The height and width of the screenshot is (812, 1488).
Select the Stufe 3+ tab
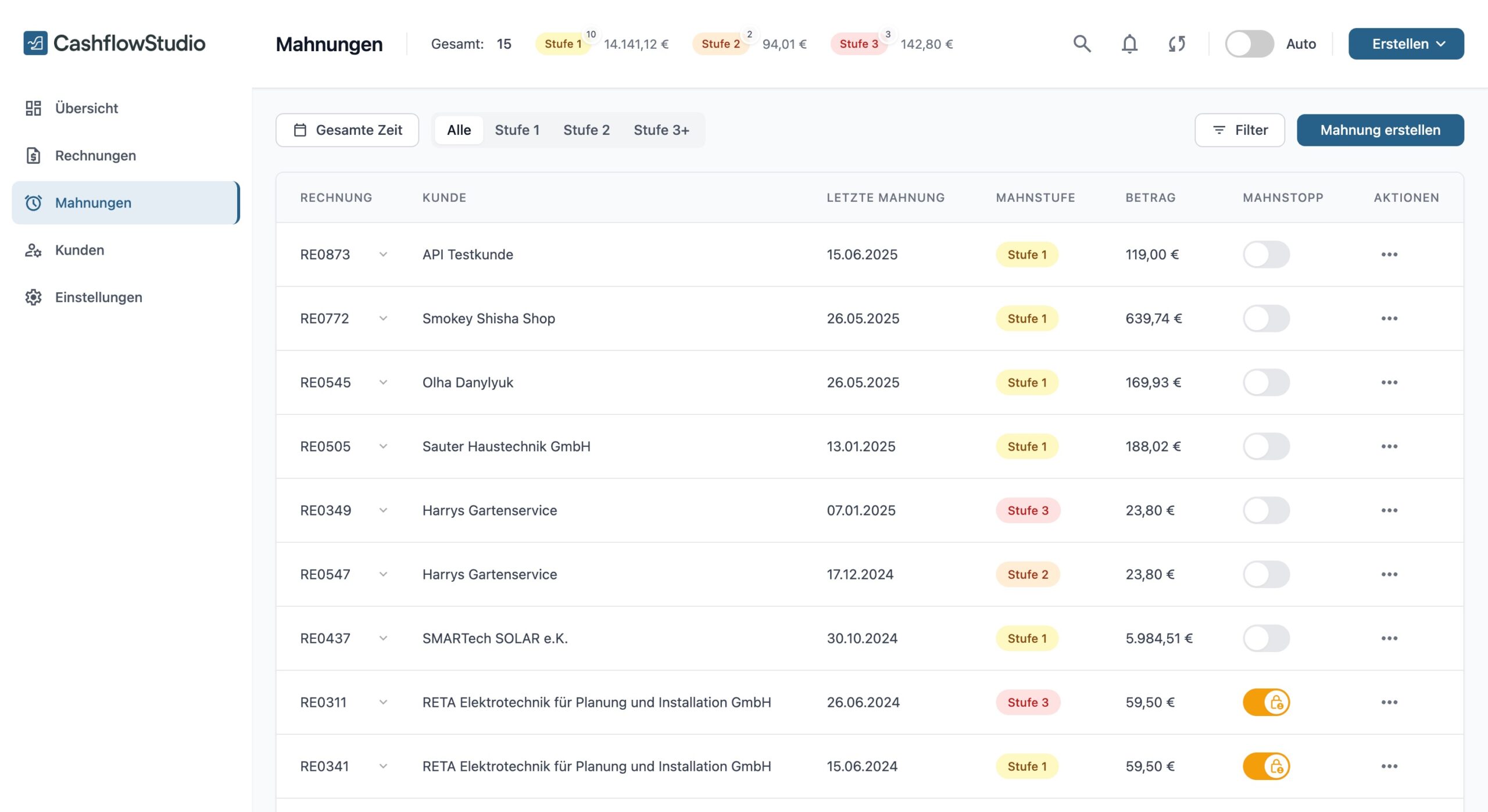[661, 130]
